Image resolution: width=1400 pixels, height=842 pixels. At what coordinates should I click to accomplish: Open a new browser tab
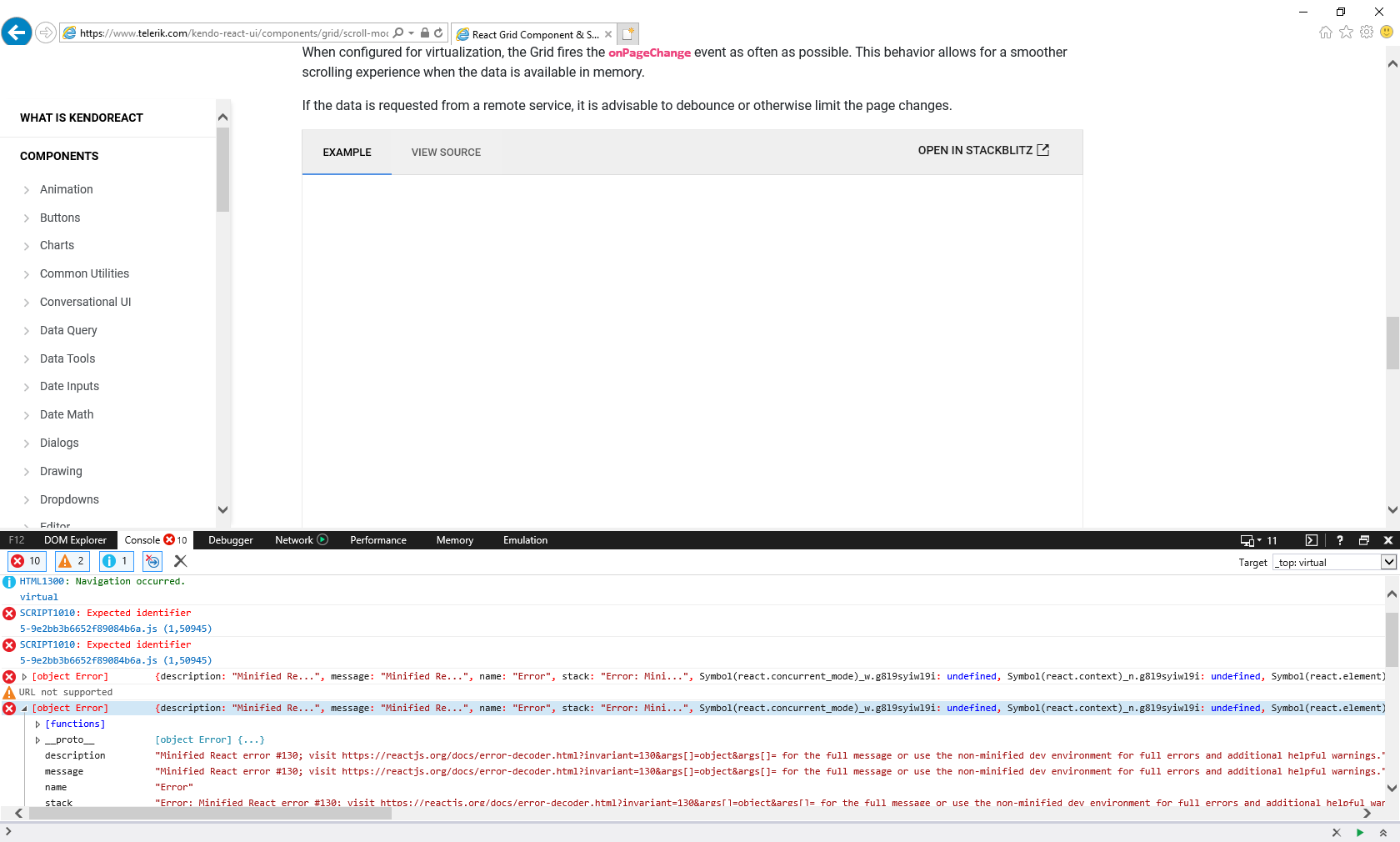(628, 33)
